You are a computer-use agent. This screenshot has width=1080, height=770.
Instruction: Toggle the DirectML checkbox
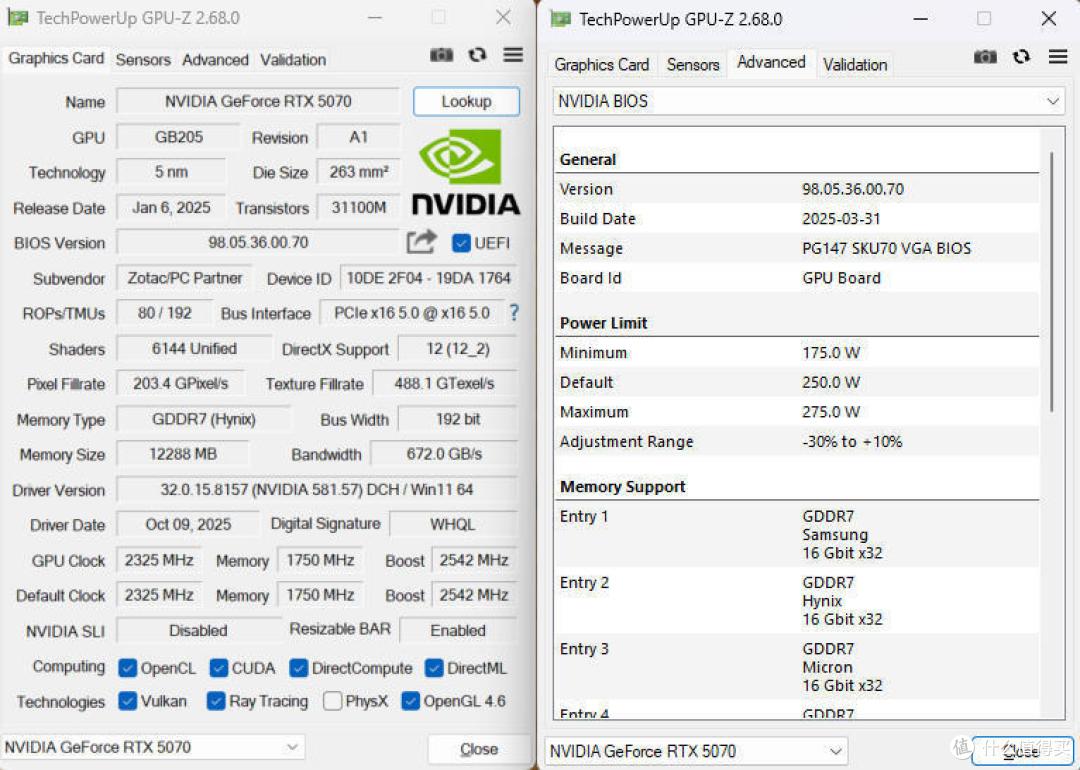click(434, 668)
